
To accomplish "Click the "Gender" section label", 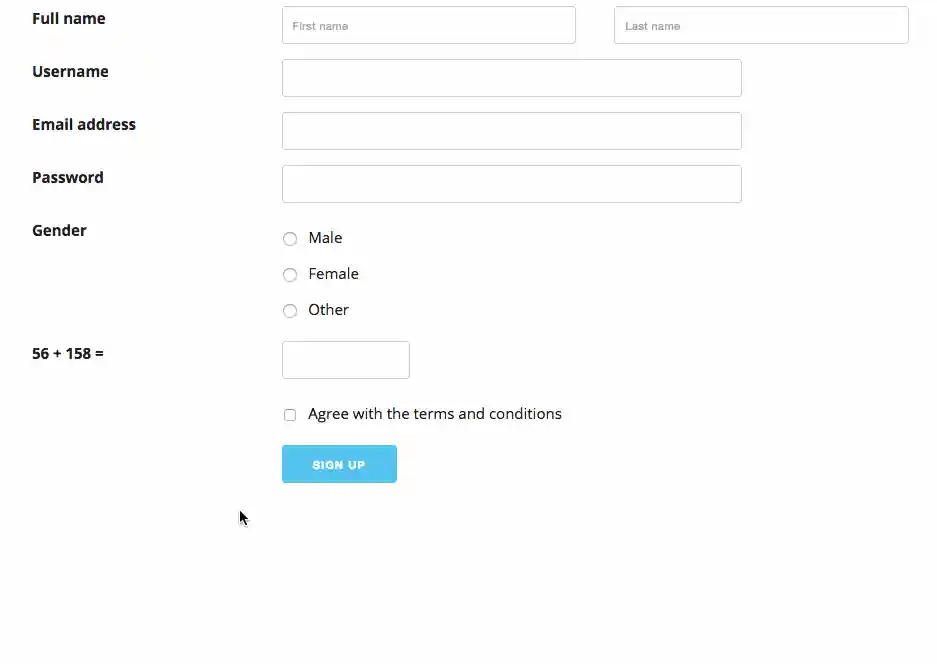I will click(x=59, y=230).
